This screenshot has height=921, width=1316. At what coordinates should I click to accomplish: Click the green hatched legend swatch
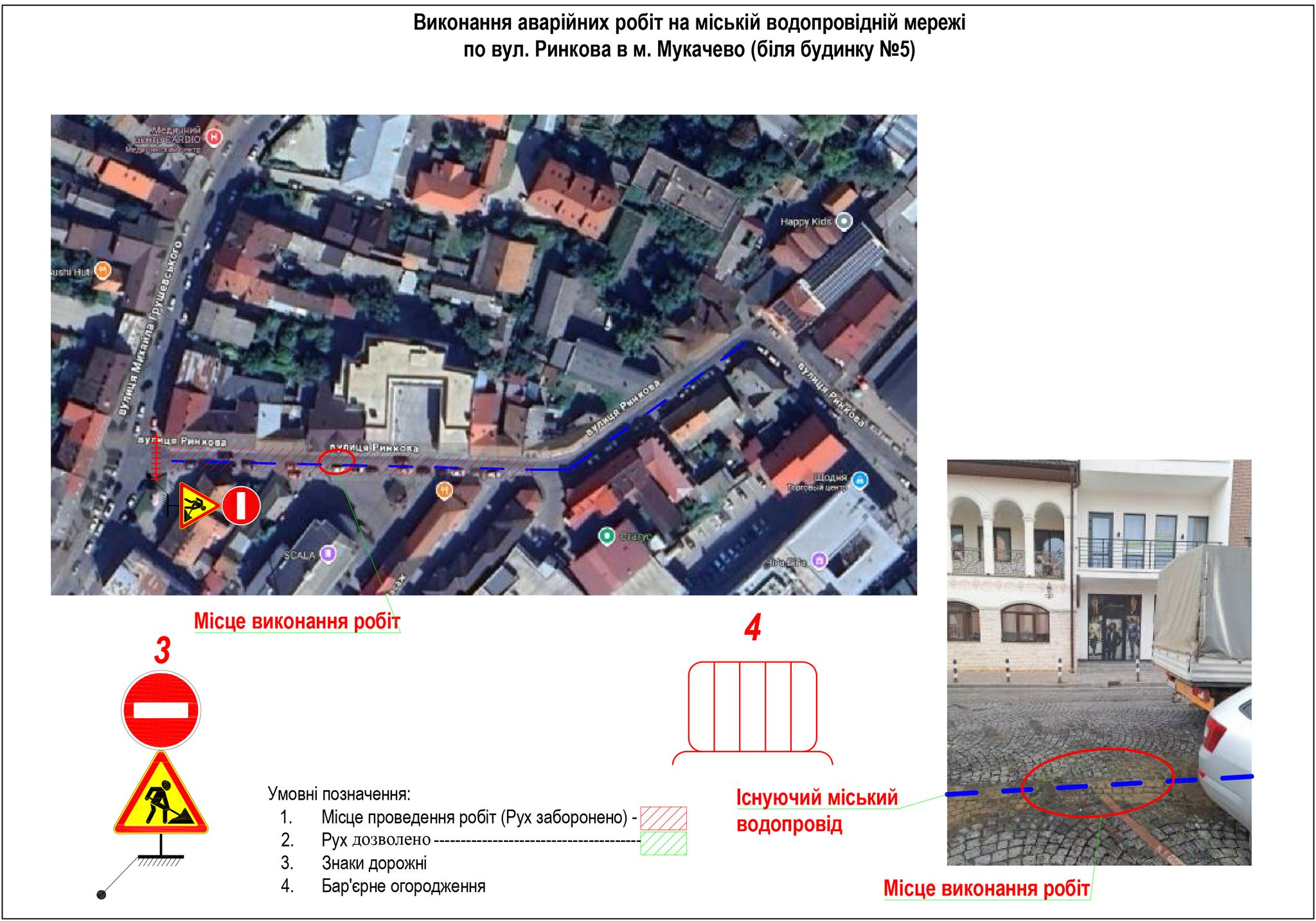(x=664, y=843)
